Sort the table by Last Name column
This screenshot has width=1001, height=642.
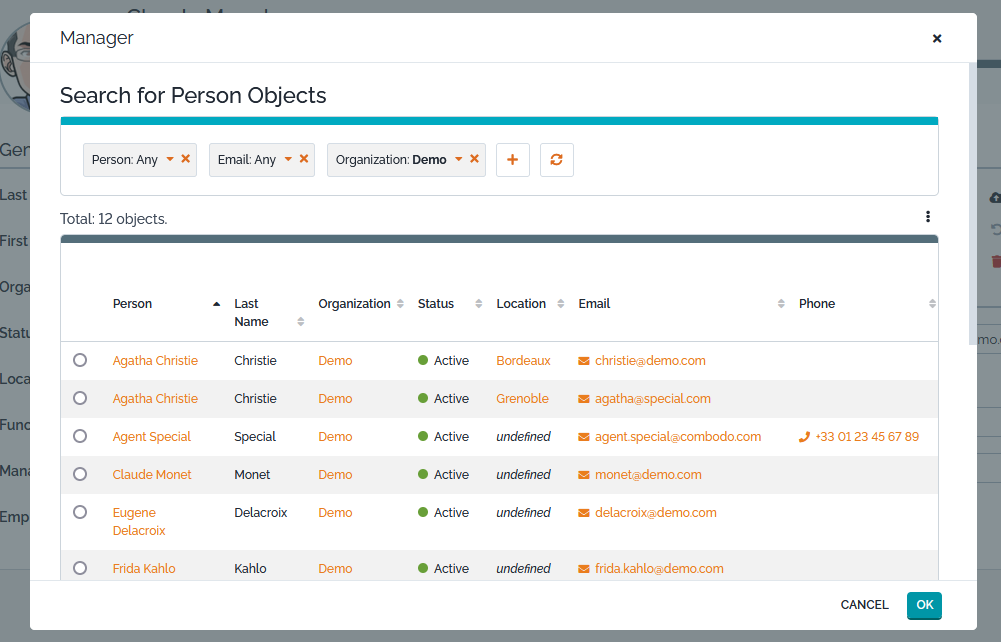298,320
